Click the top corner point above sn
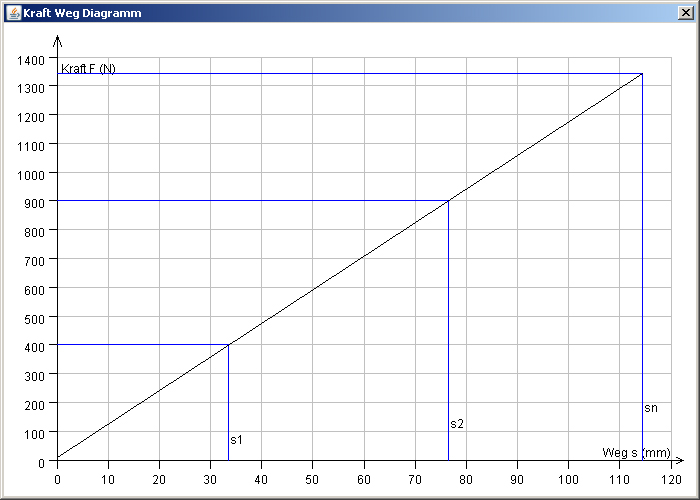The image size is (700, 500). pos(642,74)
